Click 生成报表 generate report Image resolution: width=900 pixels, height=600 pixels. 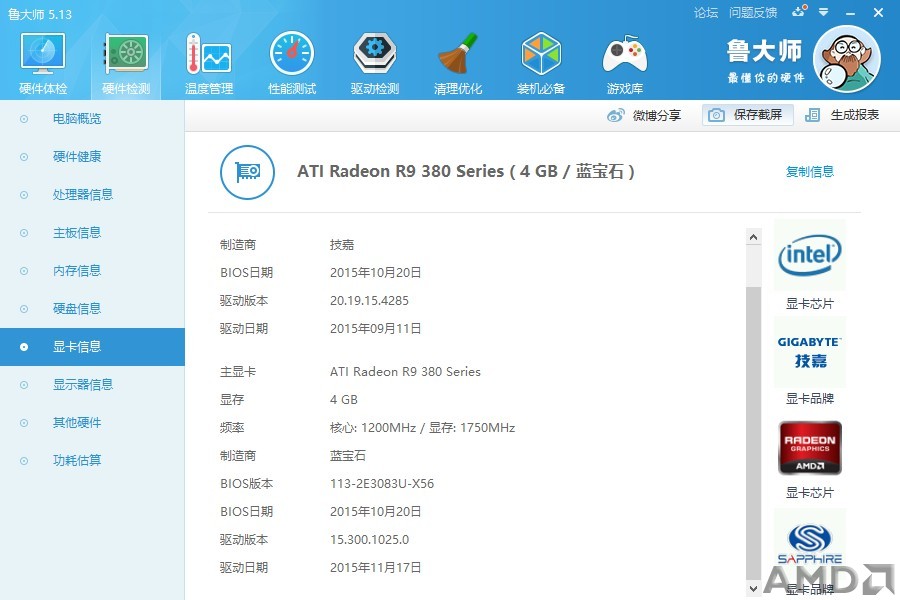pos(842,115)
